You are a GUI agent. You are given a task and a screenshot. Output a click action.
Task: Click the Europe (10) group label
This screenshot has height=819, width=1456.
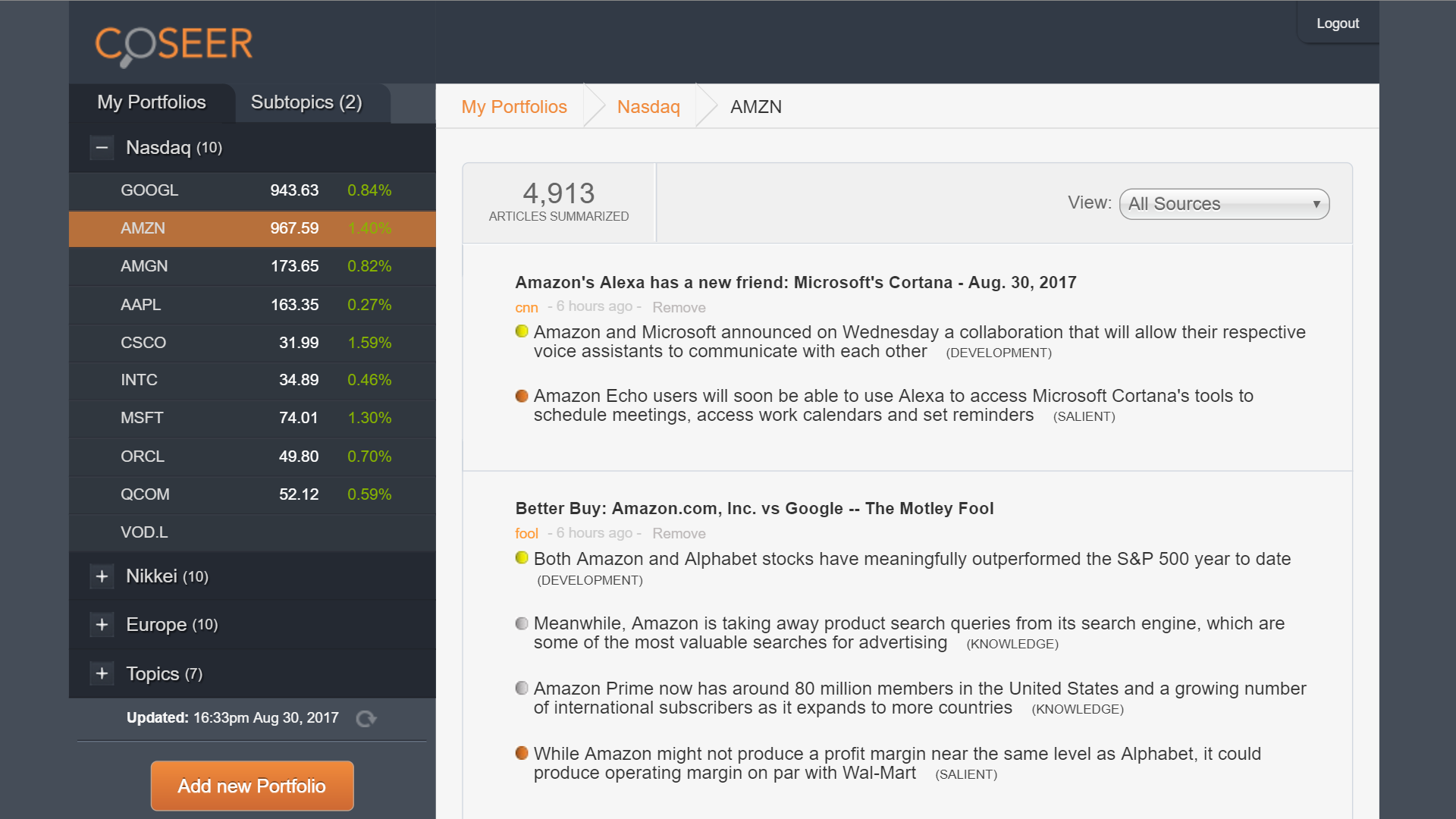(171, 625)
